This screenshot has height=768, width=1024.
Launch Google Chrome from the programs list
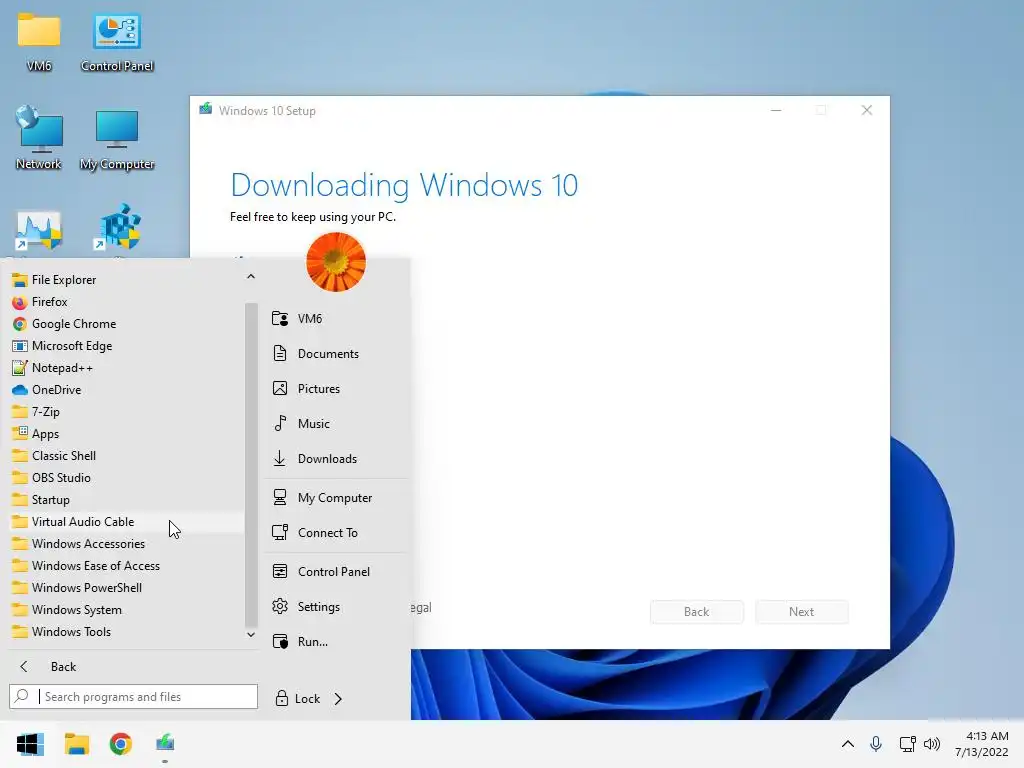(127, 324)
